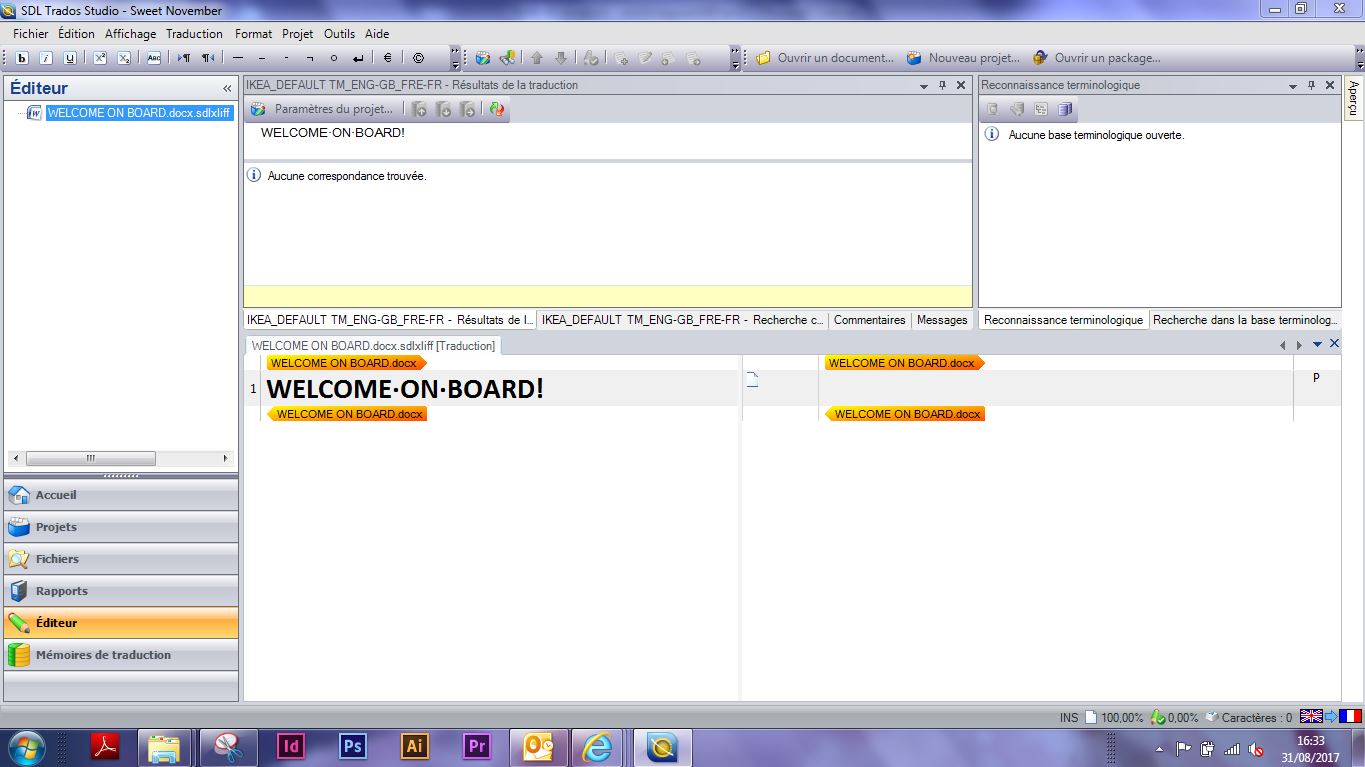This screenshot has width=1365, height=767.
Task: Click the termbase database icon
Action: 1065,109
